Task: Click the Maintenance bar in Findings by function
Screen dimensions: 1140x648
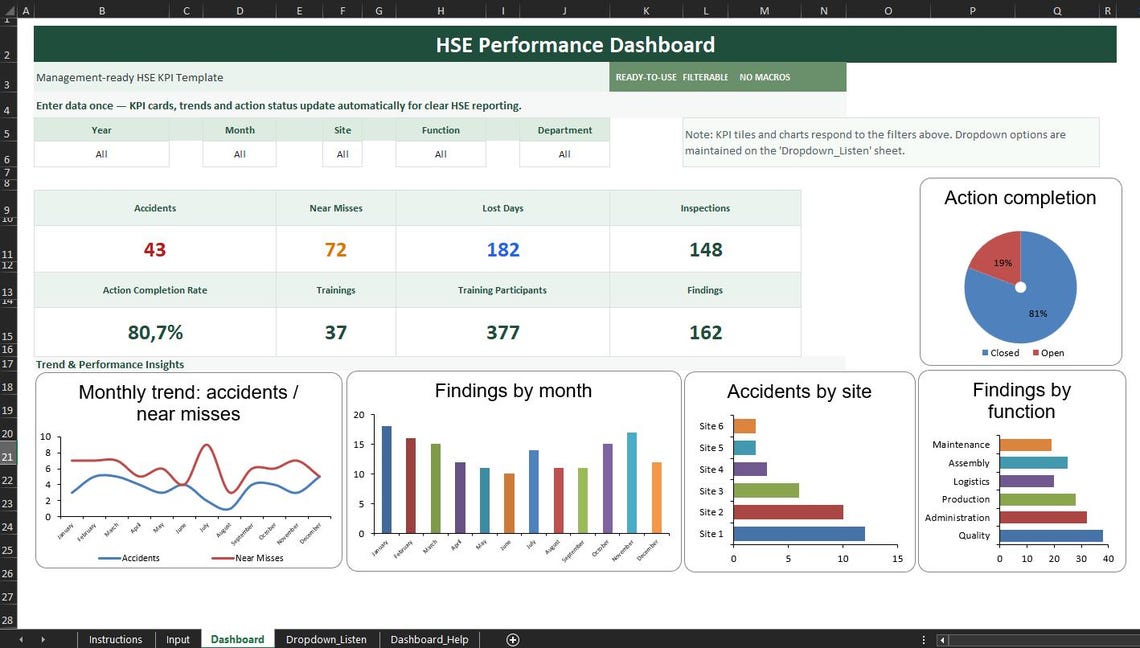Action: coord(1025,444)
